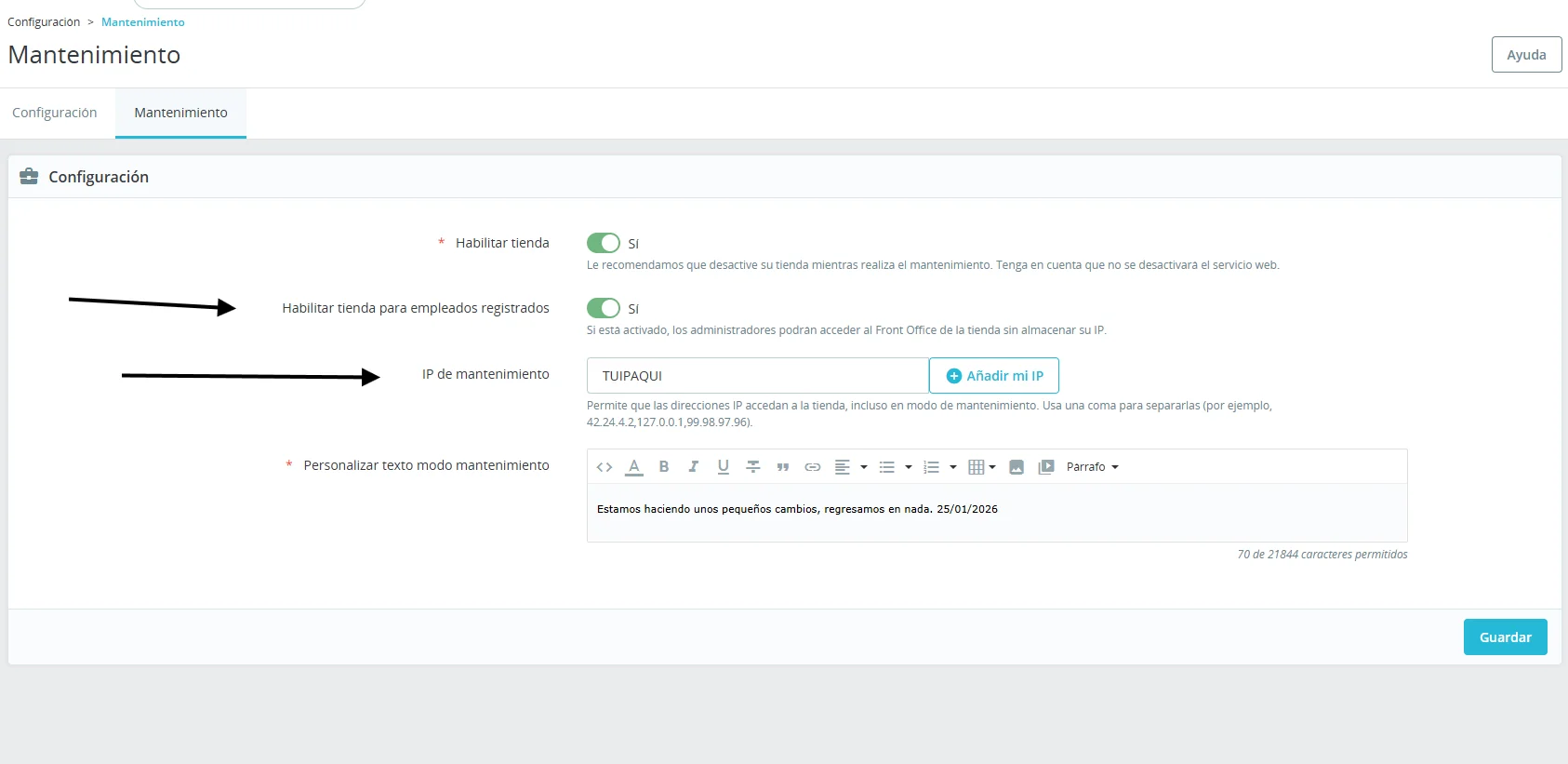The width and height of the screenshot is (1568, 764).
Task: Apply strikethrough formatting in editor
Action: (753, 467)
